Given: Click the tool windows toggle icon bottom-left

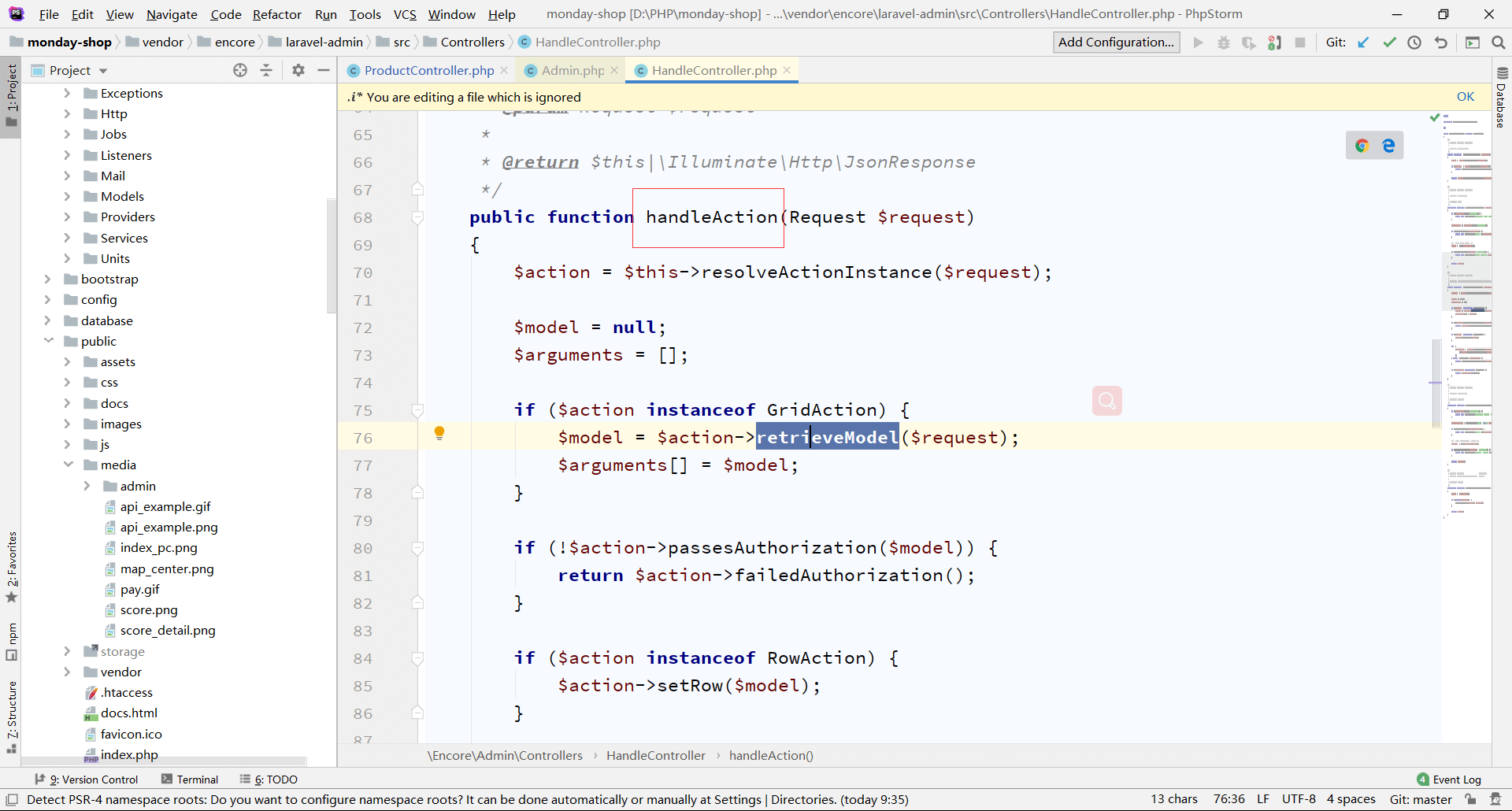Looking at the screenshot, I should 11,799.
